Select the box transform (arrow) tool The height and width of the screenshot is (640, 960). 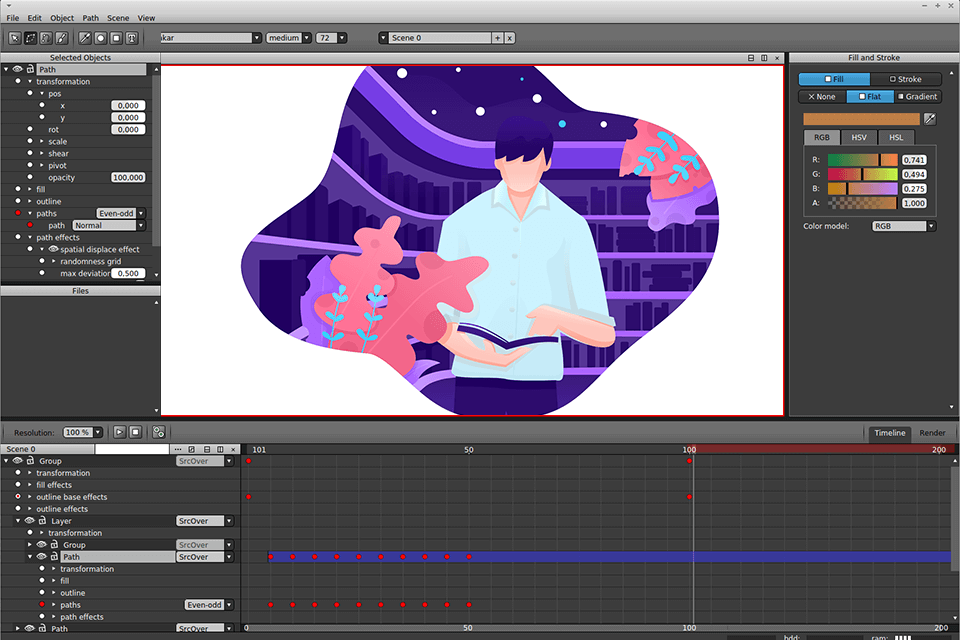15,38
